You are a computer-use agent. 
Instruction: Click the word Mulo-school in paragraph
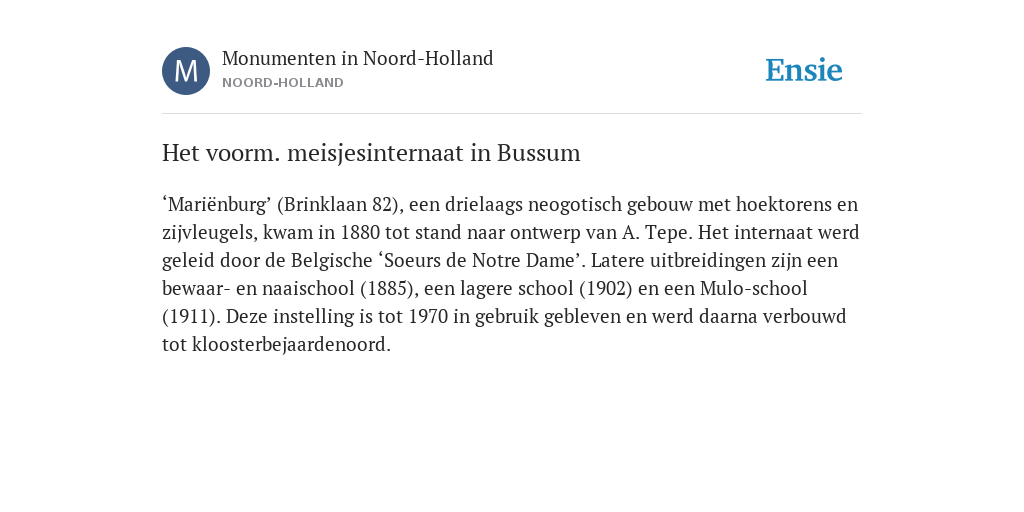tap(754, 289)
